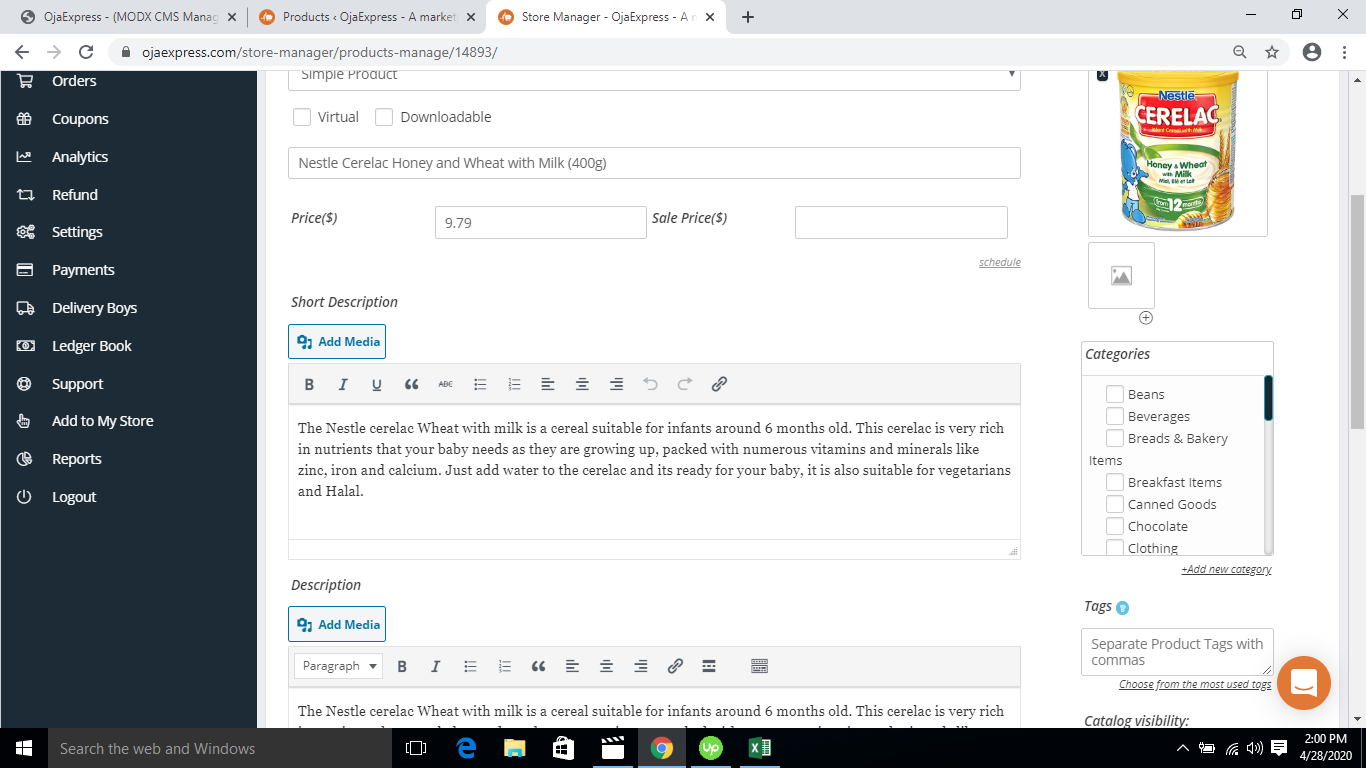This screenshot has width=1366, height=768.
Task: Open Orders in the sidebar
Action: pos(74,81)
